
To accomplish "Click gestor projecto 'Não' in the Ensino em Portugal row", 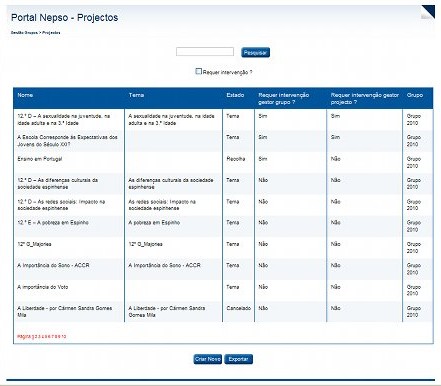I will click(x=336, y=159).
